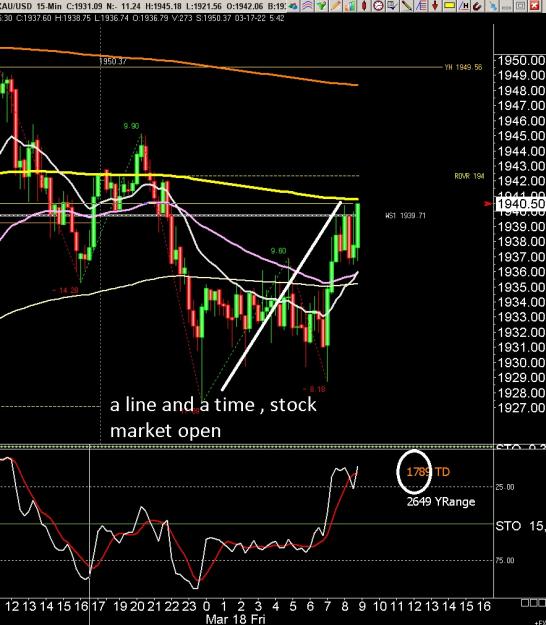Image resolution: width=546 pixels, height=625 pixels.
Task: Click the teal cloud toolbar icon
Action: click(x=293, y=6)
